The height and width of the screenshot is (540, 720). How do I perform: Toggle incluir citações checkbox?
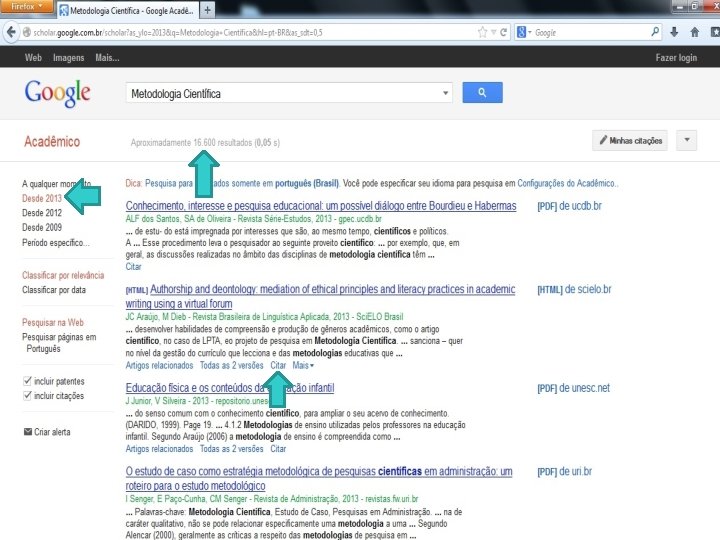coord(27,395)
